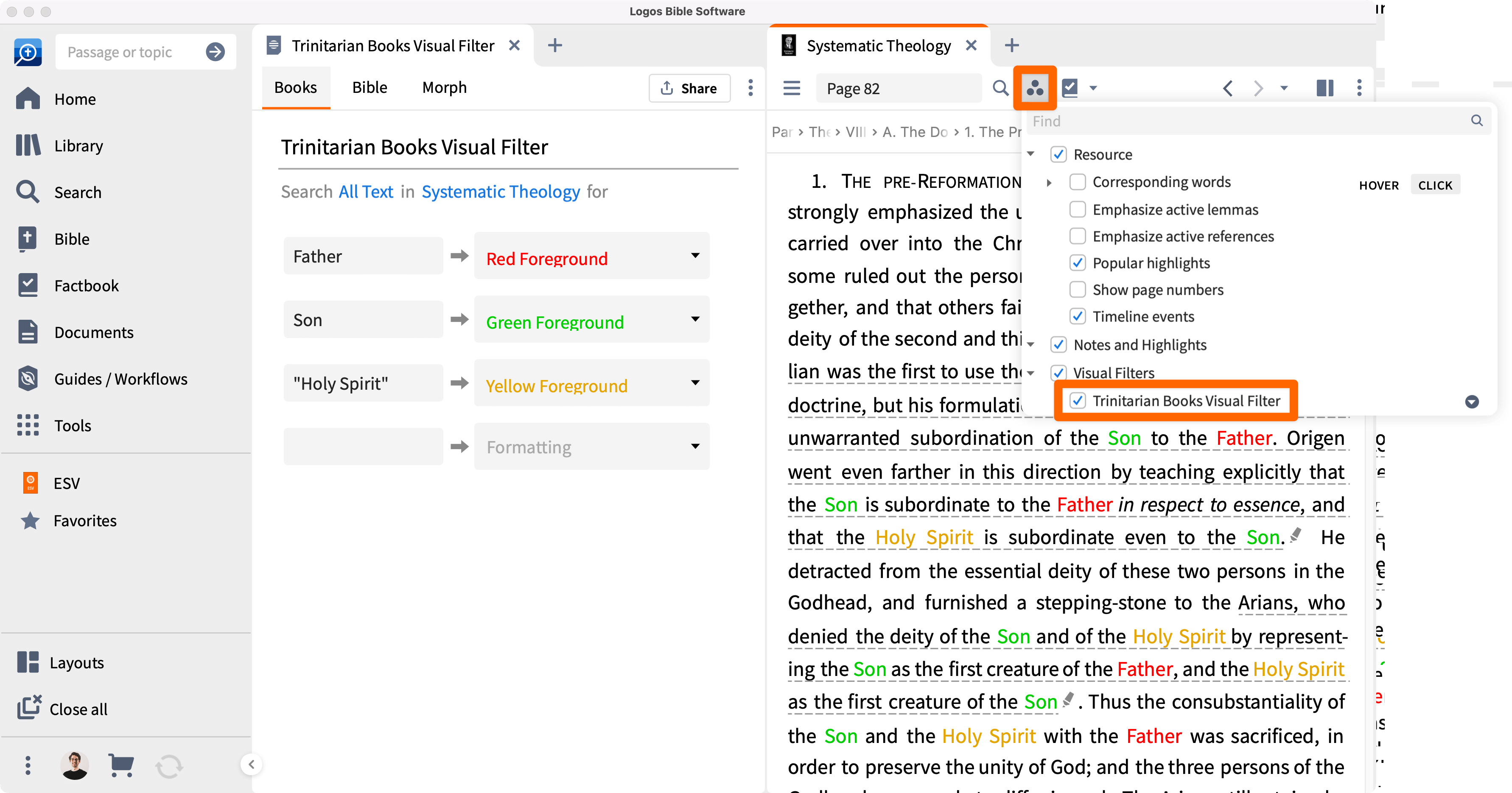
Task: Toggle Notes and Highlights checkbox
Action: point(1058,344)
